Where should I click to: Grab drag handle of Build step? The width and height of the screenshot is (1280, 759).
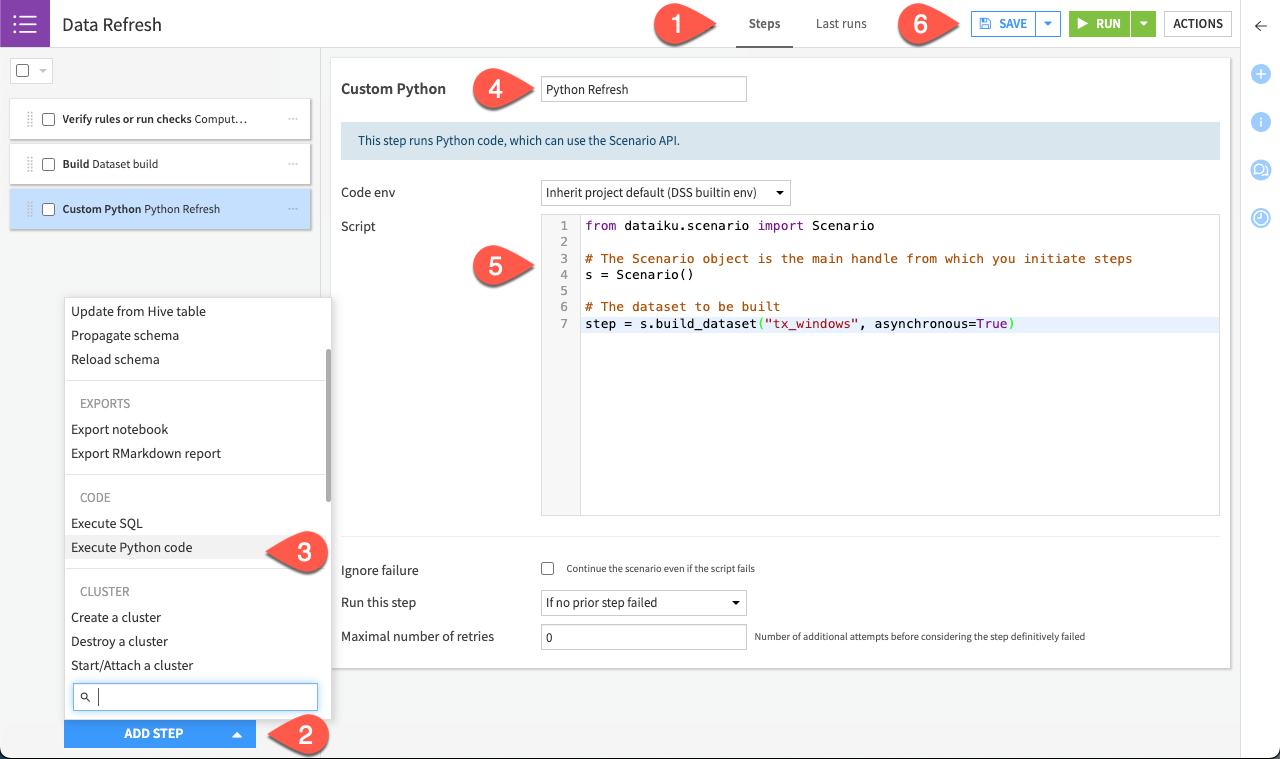(30, 164)
